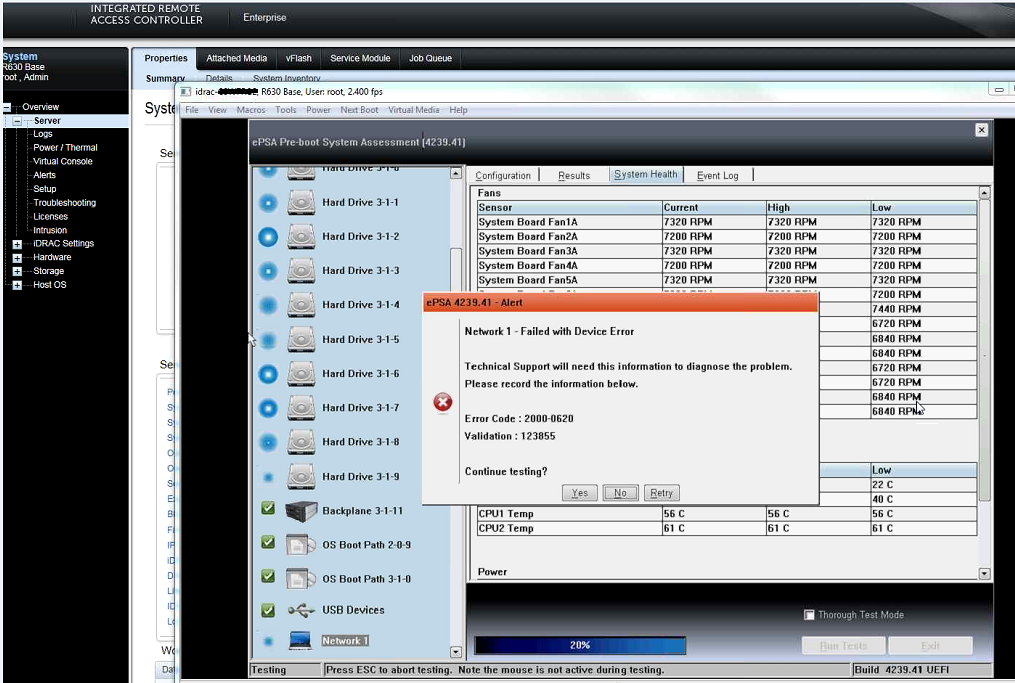The image size is (1015, 683).
Task: Click the 20% test progress bar
Action: tap(580, 645)
